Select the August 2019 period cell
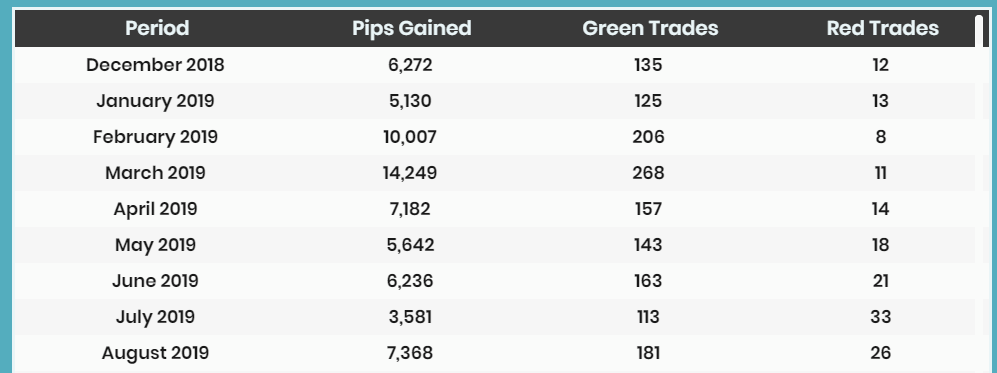 coord(155,353)
